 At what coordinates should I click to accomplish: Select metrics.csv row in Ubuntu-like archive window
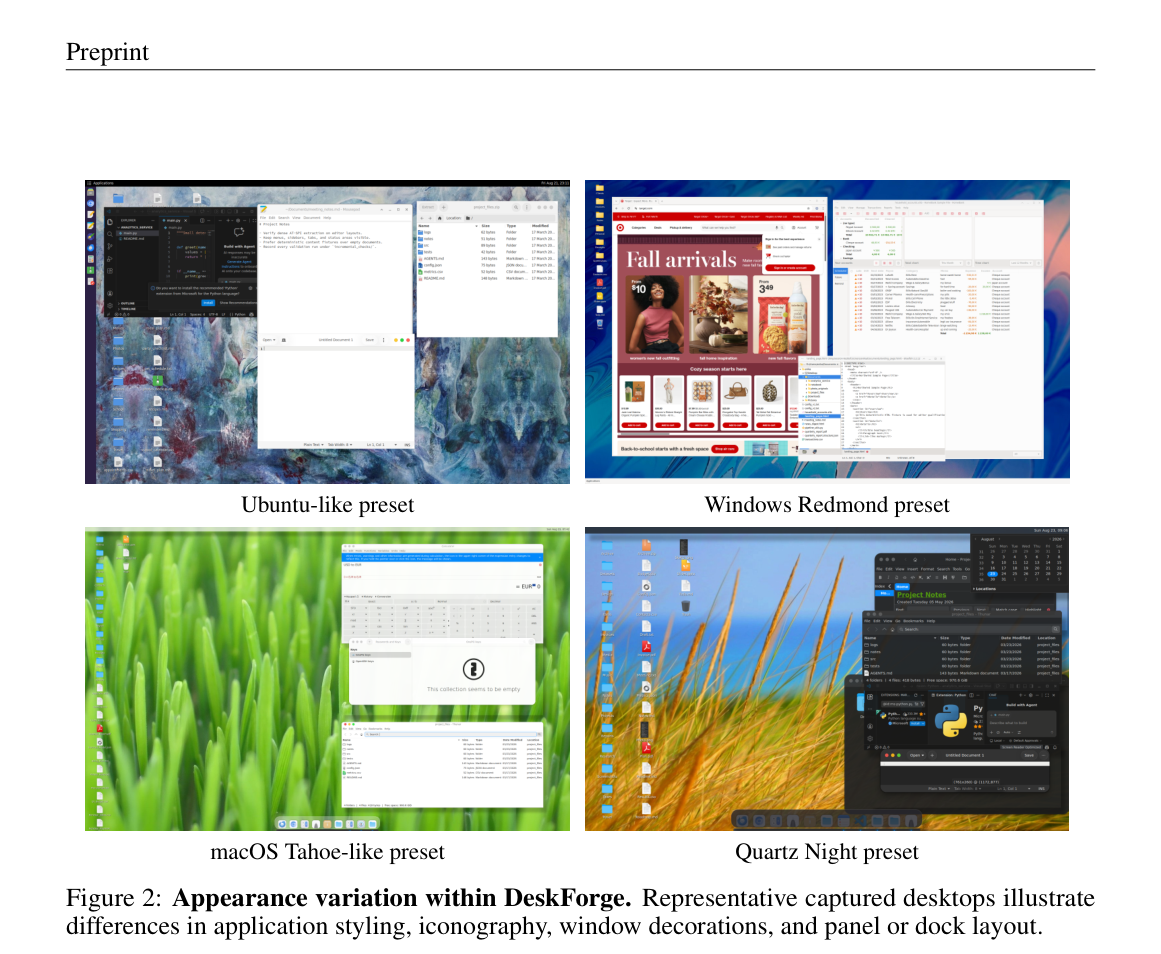[486, 272]
